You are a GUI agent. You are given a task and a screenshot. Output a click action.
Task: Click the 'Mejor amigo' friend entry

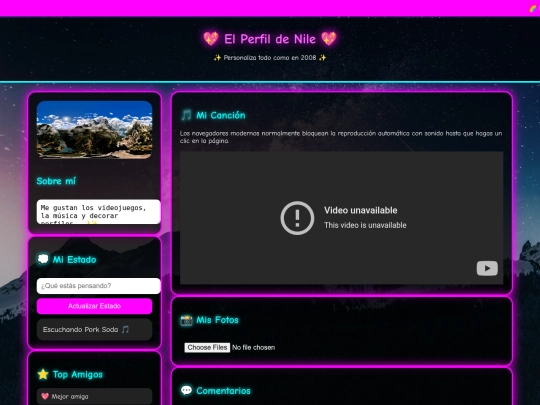pyautogui.click(x=94, y=396)
